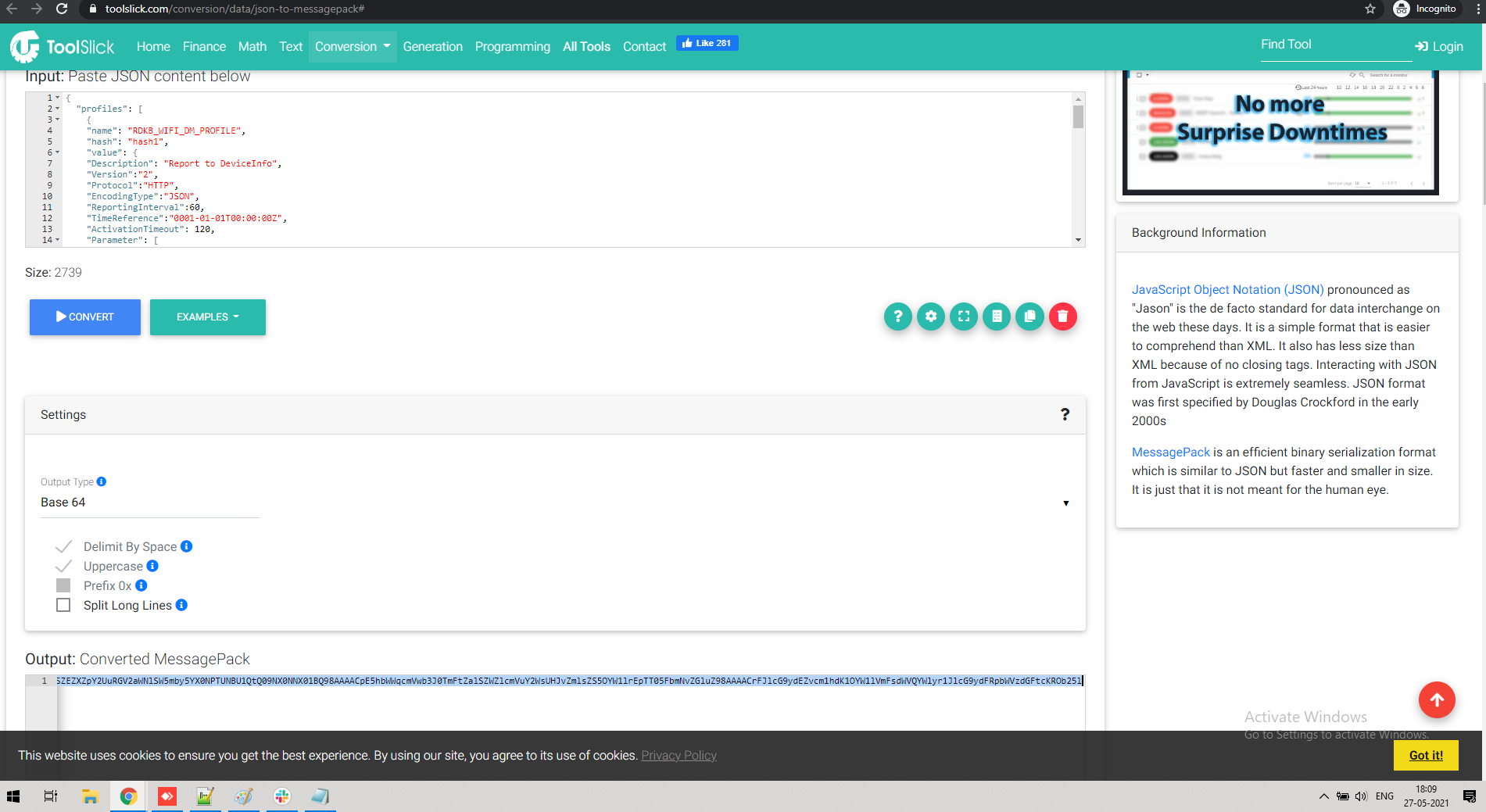Screen dimensions: 1486x812
Task: Click the ToolSlick logo
Action: [63, 47]
